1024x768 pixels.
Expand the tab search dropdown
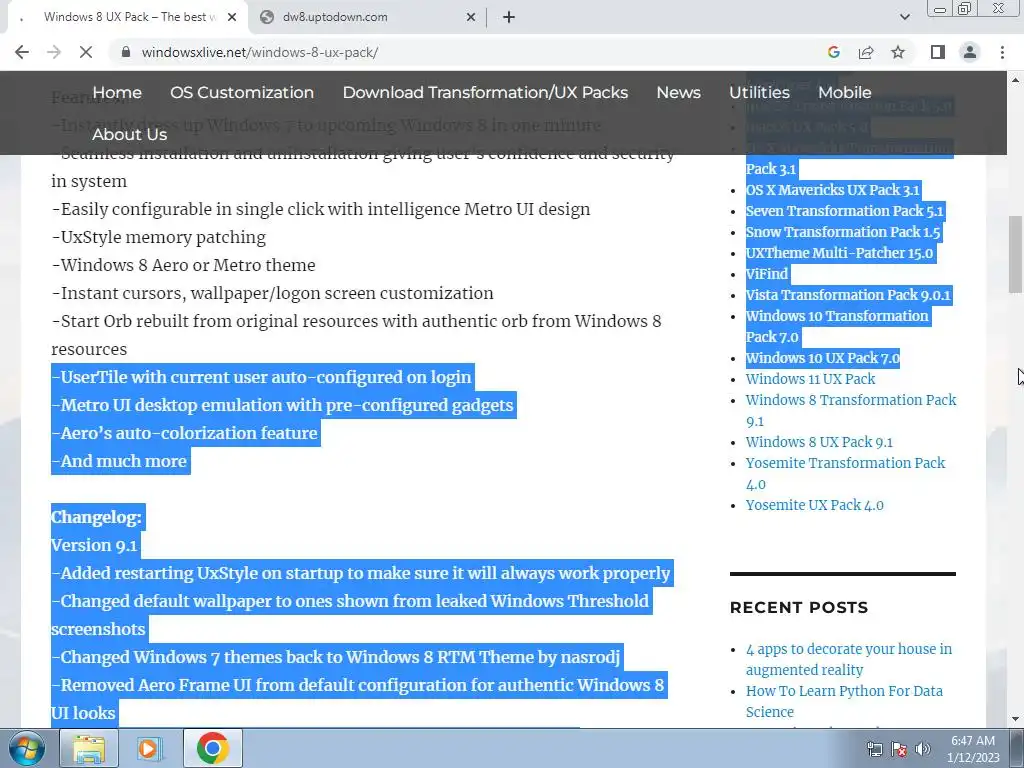[x=904, y=17]
